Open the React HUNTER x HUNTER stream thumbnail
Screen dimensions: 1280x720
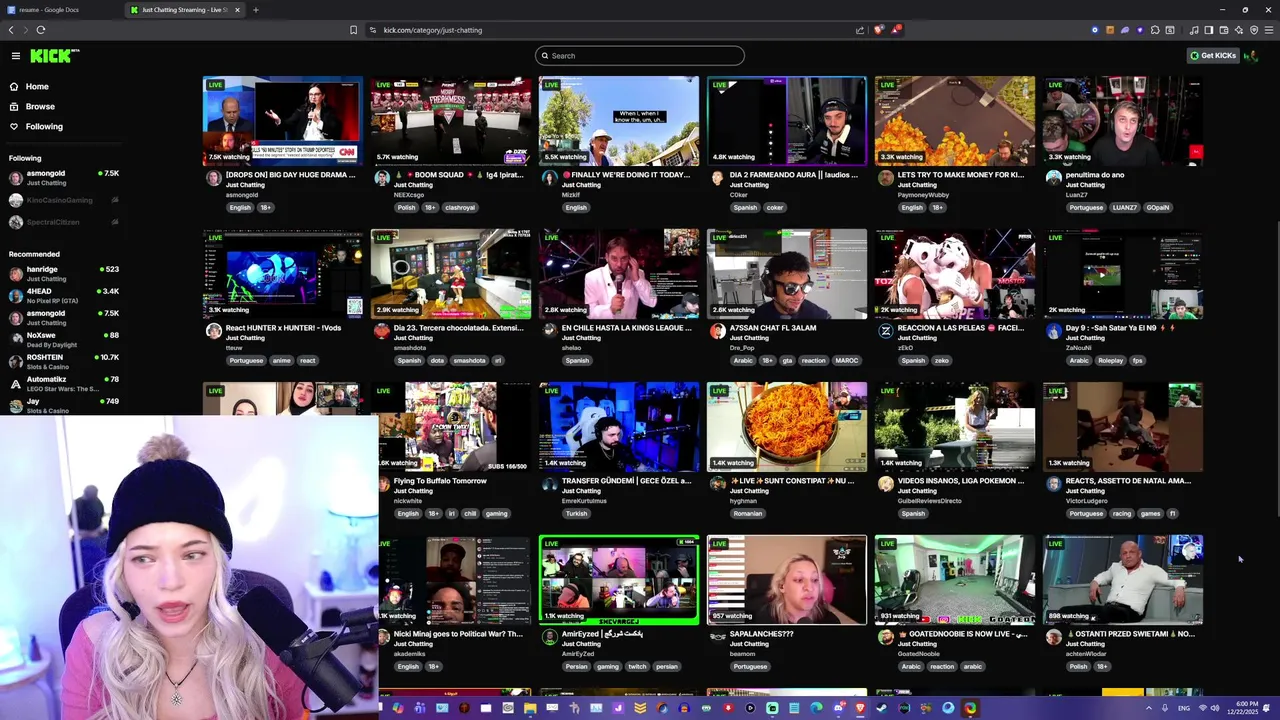(x=283, y=274)
